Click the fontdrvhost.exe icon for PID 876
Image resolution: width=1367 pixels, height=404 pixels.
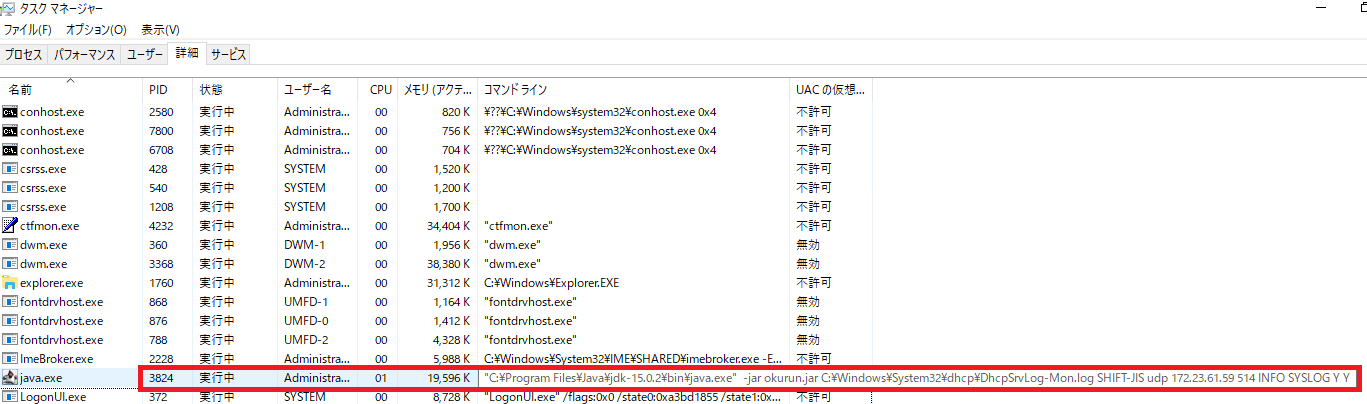point(10,321)
